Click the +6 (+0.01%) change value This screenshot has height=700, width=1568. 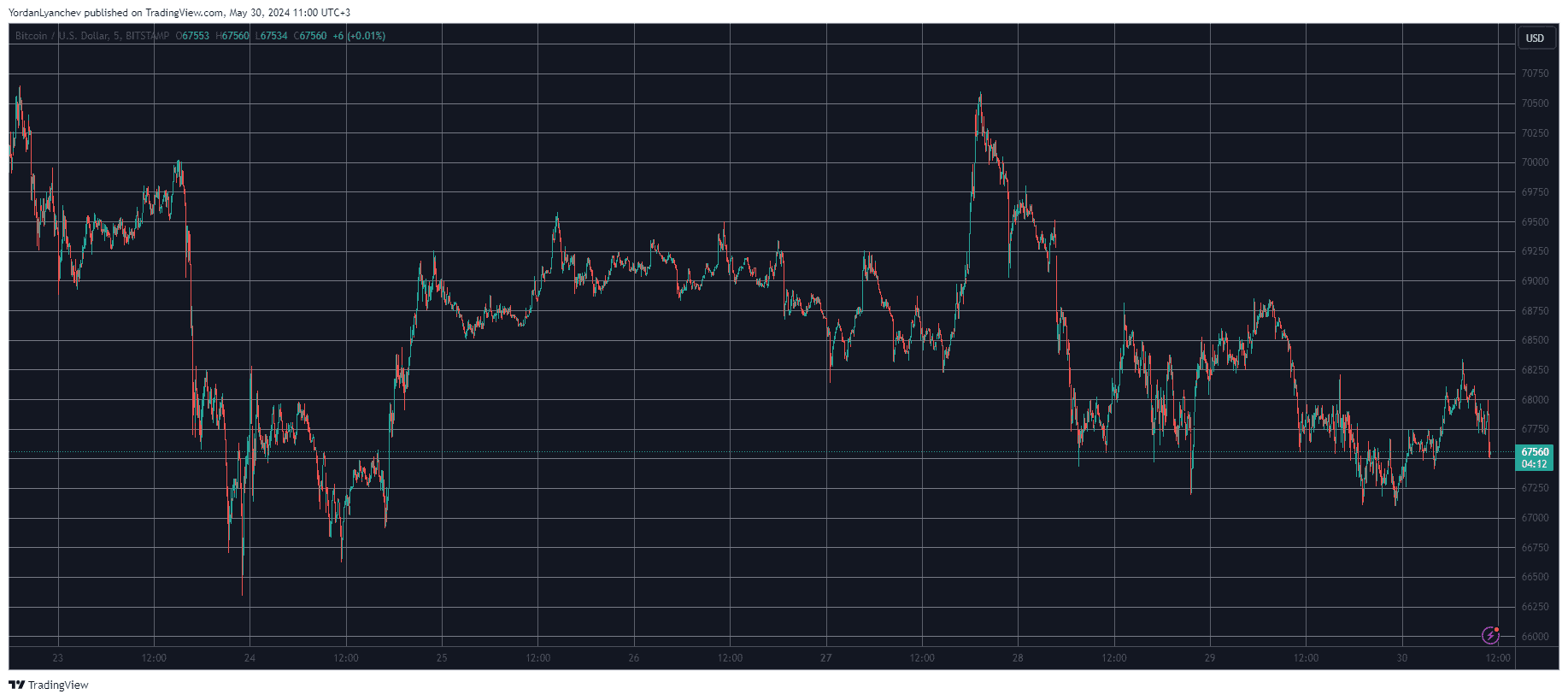click(x=359, y=36)
